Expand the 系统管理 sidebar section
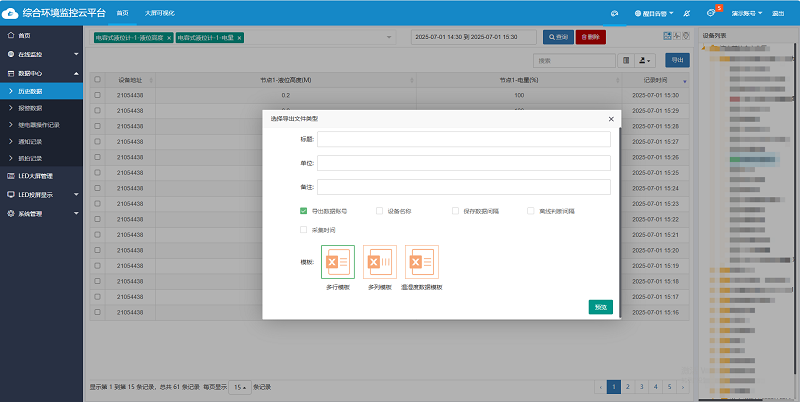 41,213
